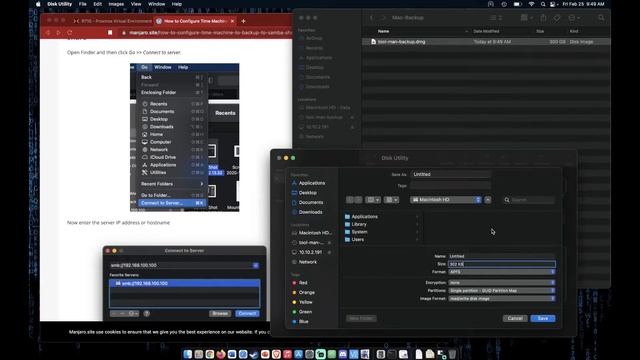
Task: Choose the Orange tag in dialog sidebar
Action: tap(306, 292)
